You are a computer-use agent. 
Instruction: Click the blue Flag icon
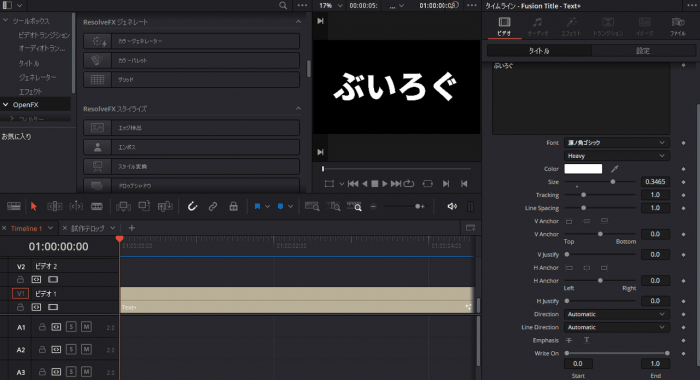pos(257,206)
